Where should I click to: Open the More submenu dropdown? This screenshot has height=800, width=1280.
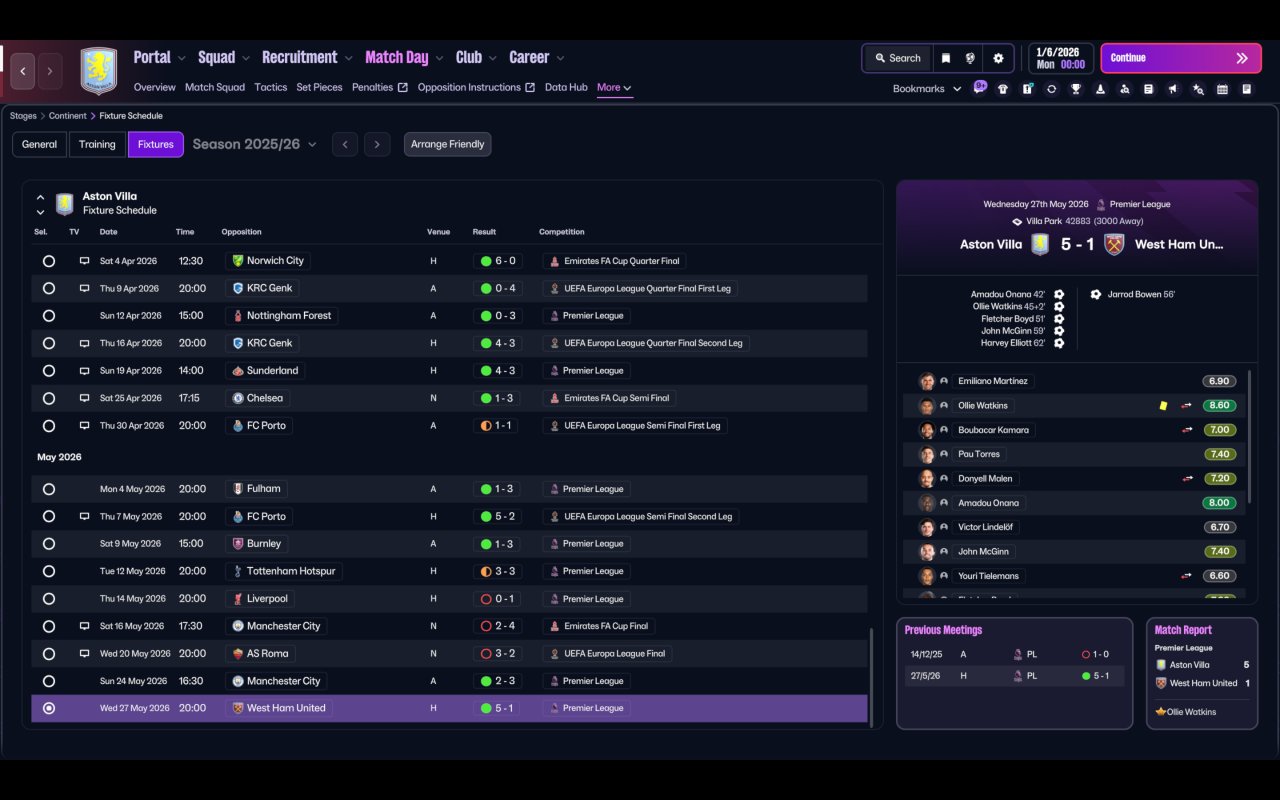pyautogui.click(x=614, y=88)
